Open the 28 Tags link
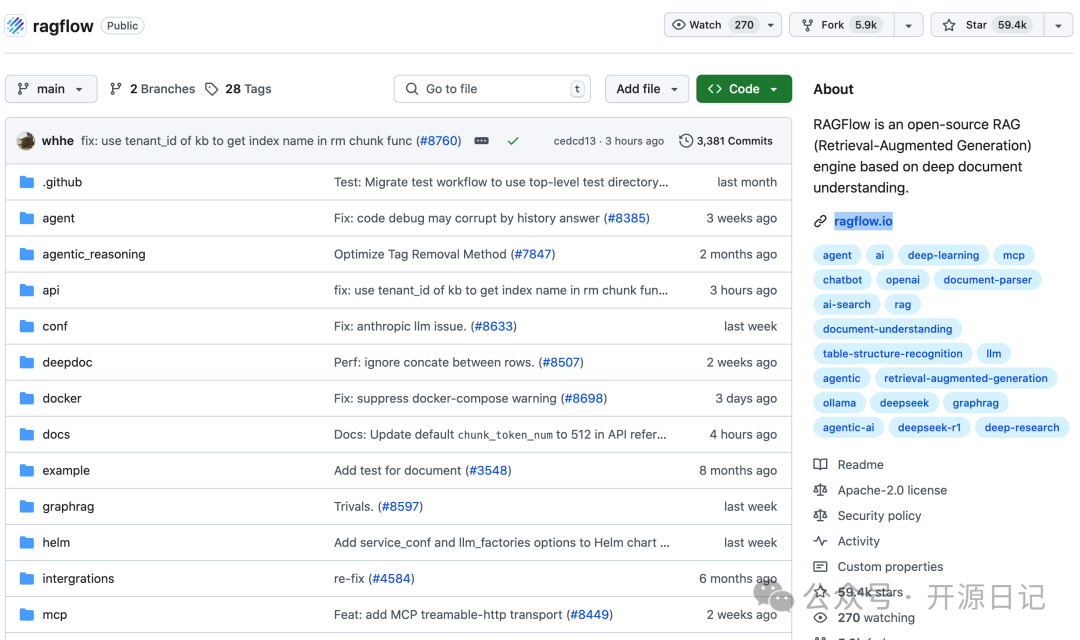Screen dimensions: 1080x640 (x=238, y=89)
